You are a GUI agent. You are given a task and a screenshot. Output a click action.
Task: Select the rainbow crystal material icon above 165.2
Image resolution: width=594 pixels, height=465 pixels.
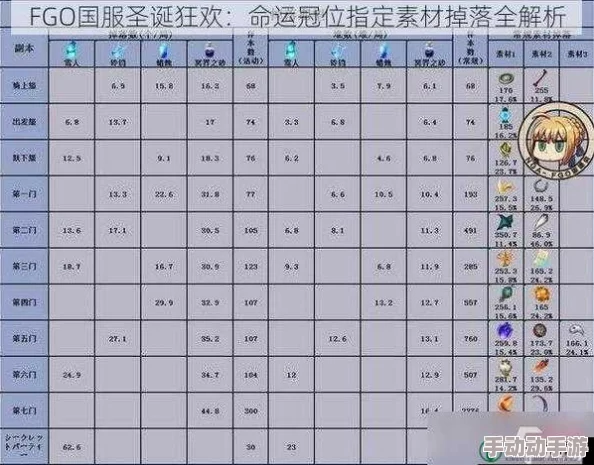(x=541, y=259)
